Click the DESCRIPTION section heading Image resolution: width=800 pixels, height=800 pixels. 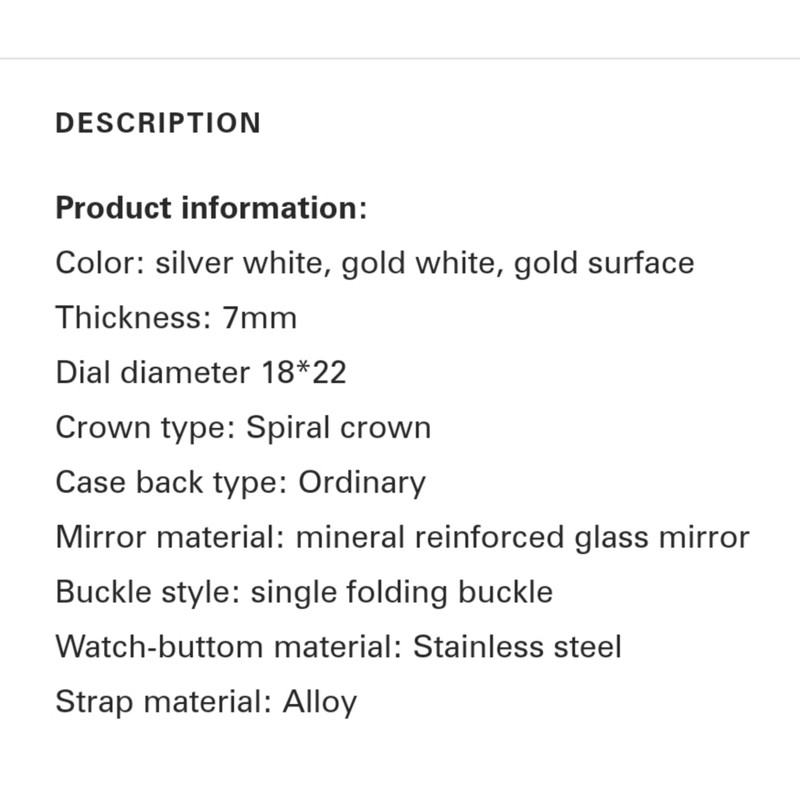pos(158,123)
